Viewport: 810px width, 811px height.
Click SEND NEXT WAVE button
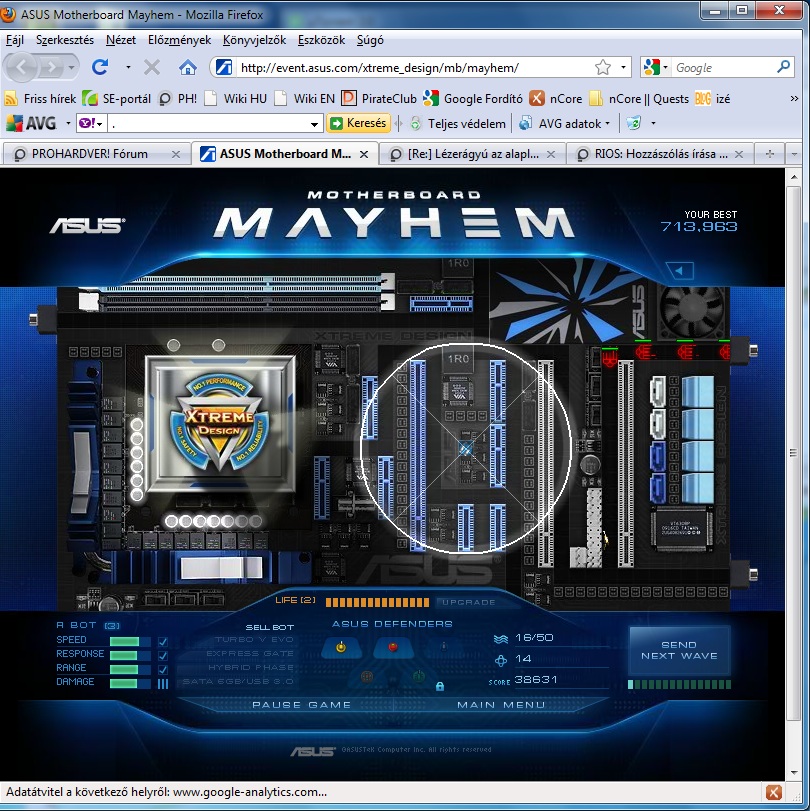[x=679, y=650]
